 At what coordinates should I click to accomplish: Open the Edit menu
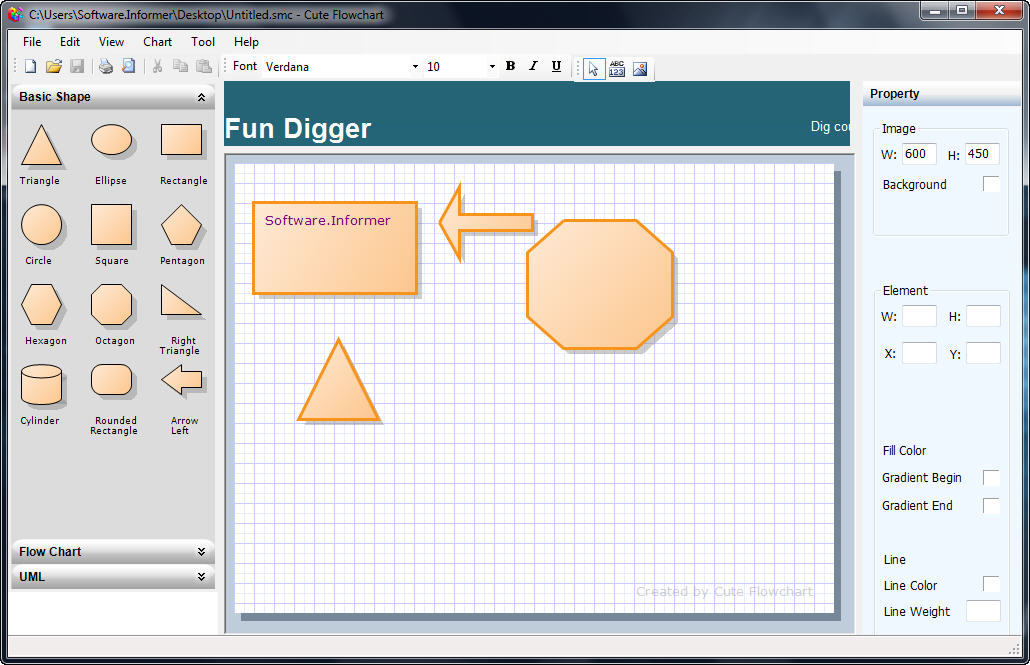[70, 41]
